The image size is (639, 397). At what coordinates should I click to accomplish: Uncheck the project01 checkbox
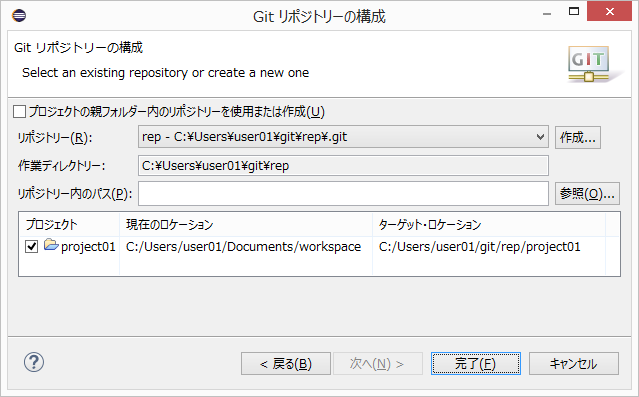coord(32,246)
